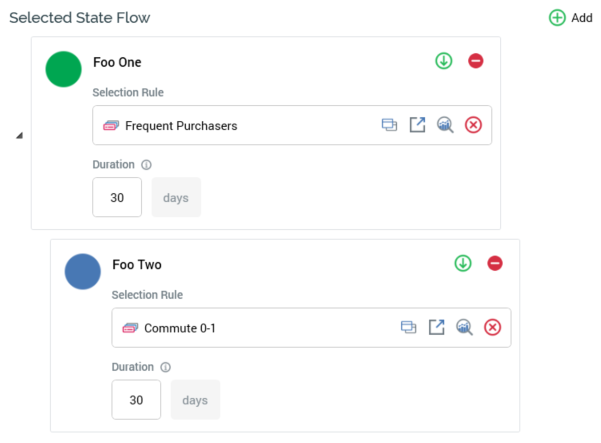Image resolution: width=601 pixels, height=443 pixels.
Task: Browse rules for Commute 0-1 field
Action: (408, 327)
